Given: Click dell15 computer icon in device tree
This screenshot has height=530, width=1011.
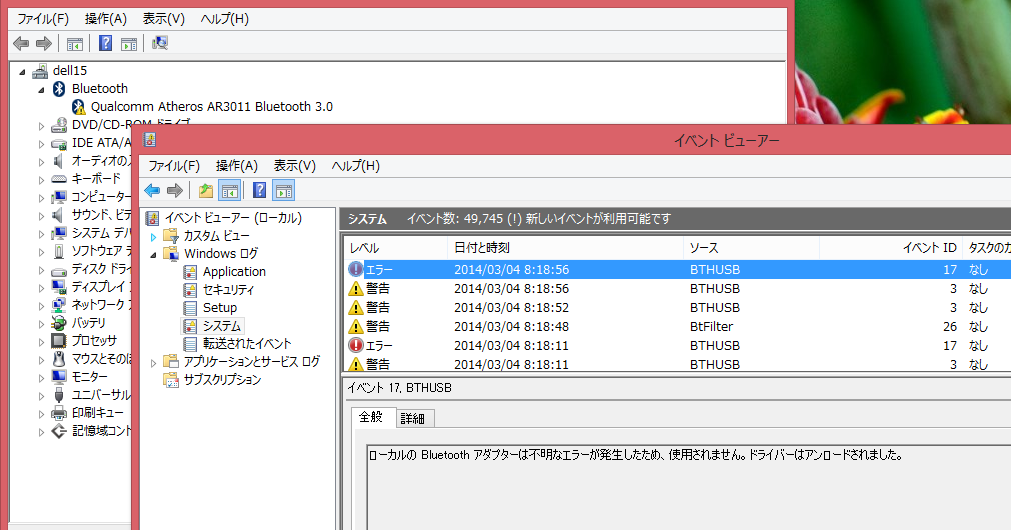Looking at the screenshot, I should (40, 70).
